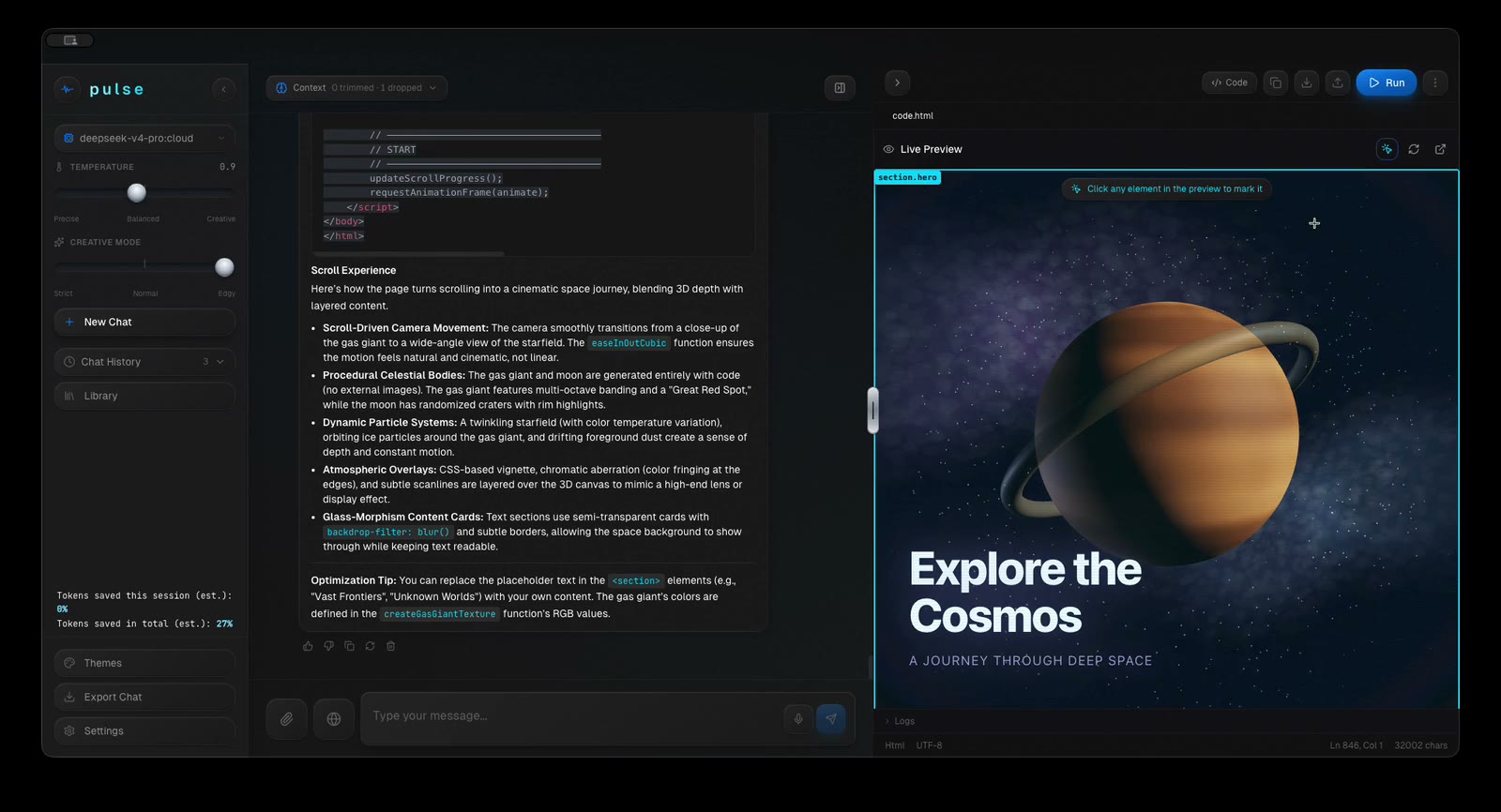Toggle the Live Preview eye icon
Screen dimensions: 1501x812
pos(888,149)
